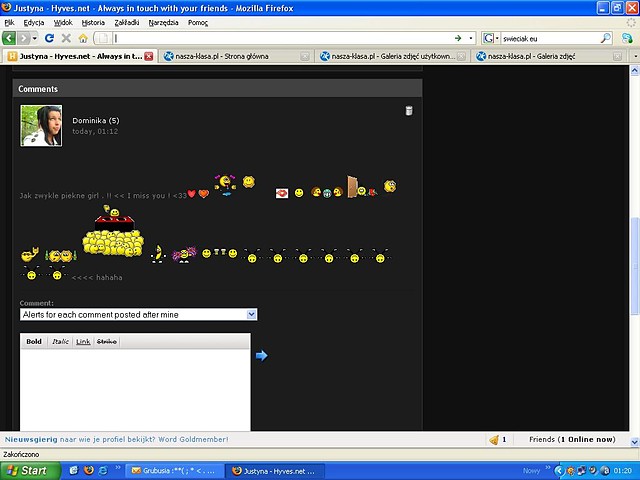Click the first quick launch icon
This screenshot has width=640, height=480.
pos(73,471)
